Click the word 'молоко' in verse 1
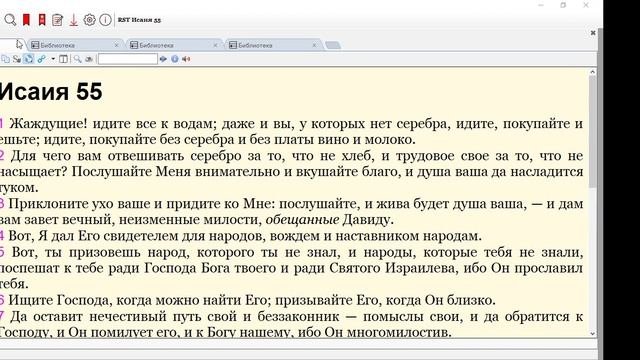 point(387,140)
